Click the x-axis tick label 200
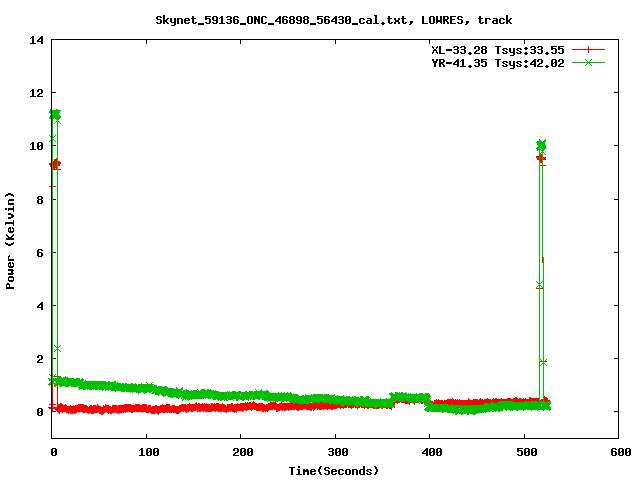640x480 pixels. tap(243, 452)
